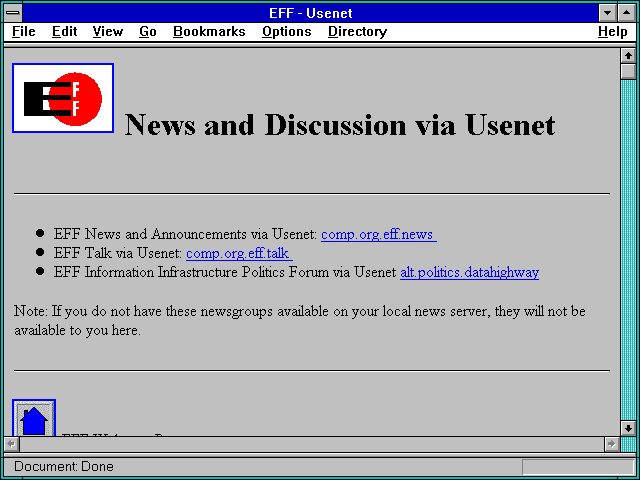Click the EFF logo image

pos(63,98)
